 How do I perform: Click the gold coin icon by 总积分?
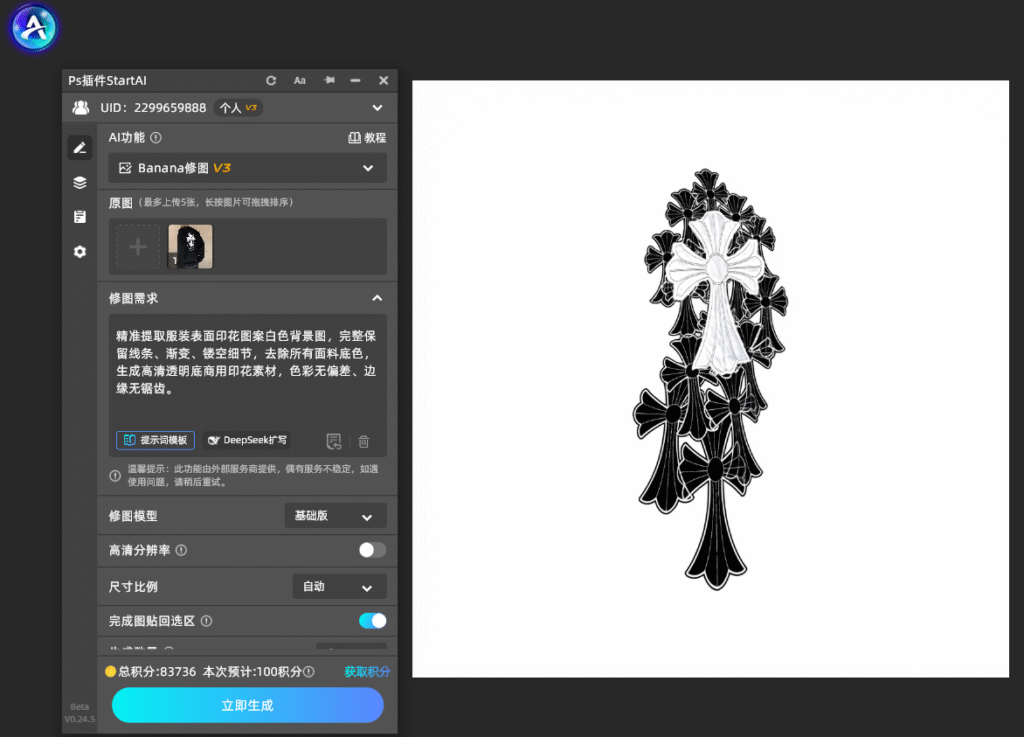[110, 671]
